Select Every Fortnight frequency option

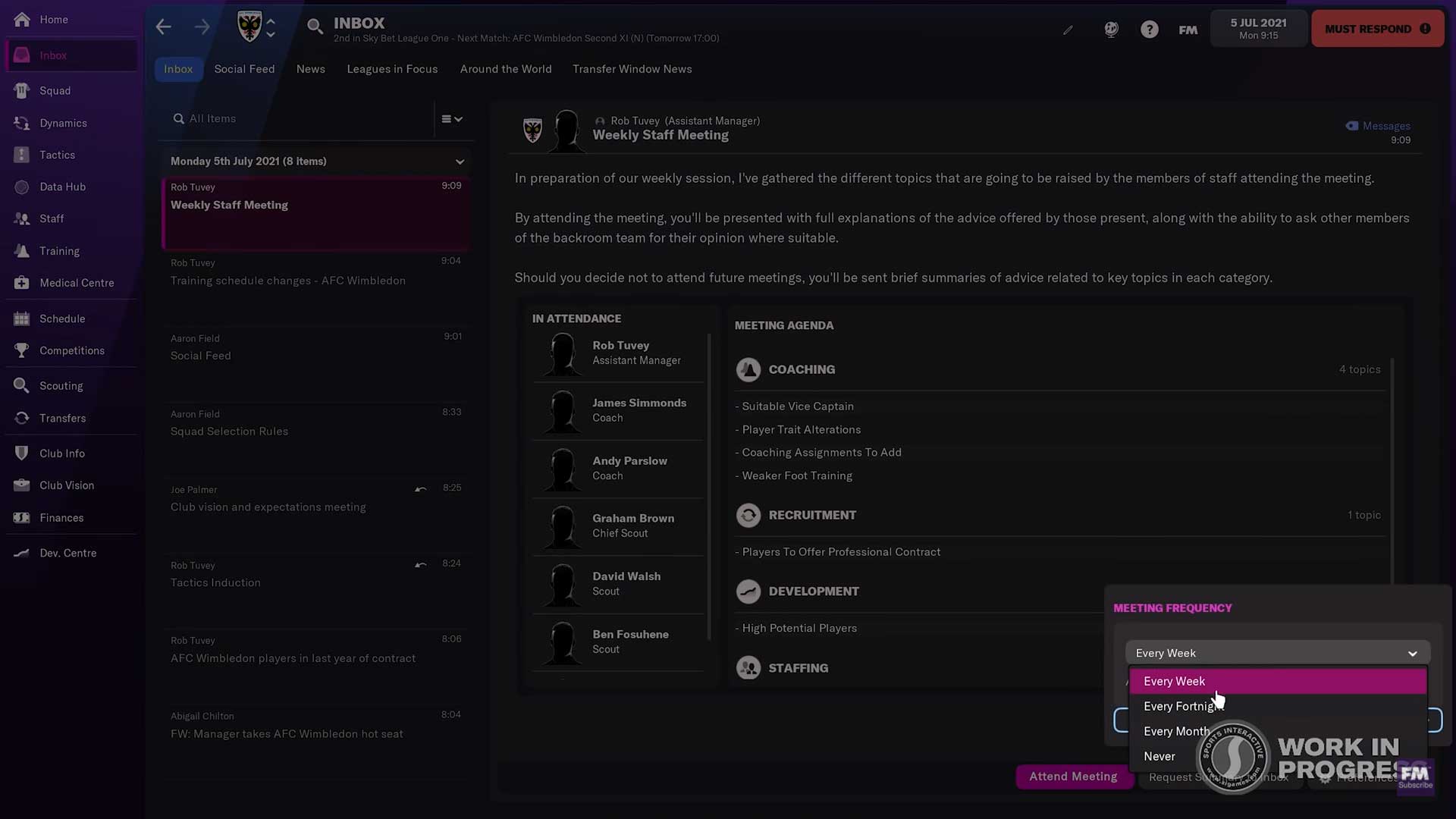click(1179, 706)
